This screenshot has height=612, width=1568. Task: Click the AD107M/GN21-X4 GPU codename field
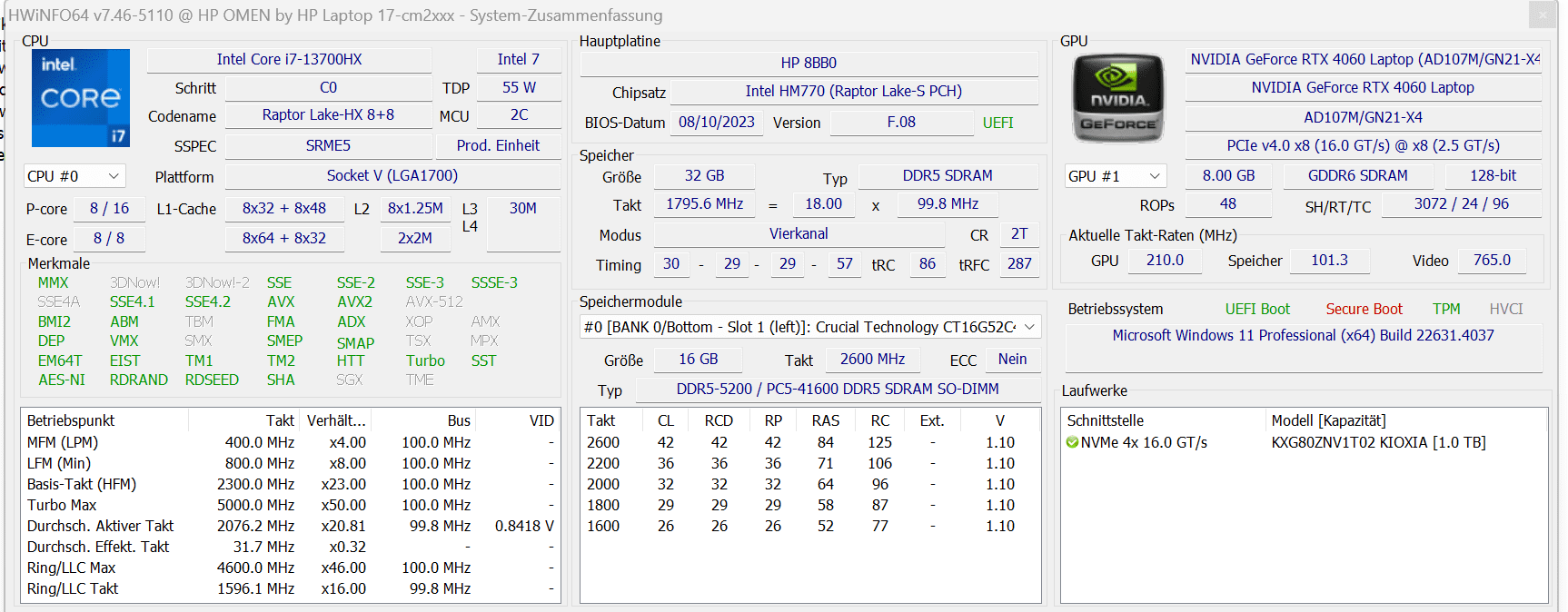tap(1363, 117)
